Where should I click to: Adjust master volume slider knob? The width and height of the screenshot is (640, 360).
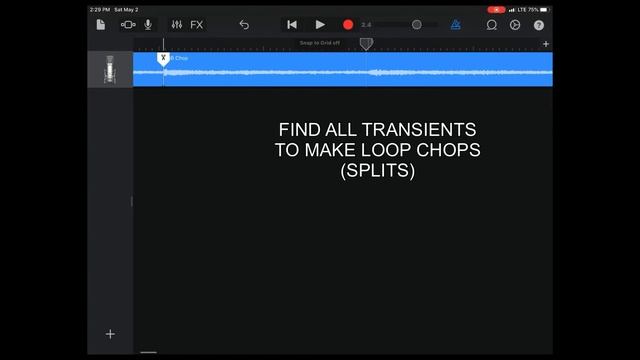pyautogui.click(x=417, y=25)
